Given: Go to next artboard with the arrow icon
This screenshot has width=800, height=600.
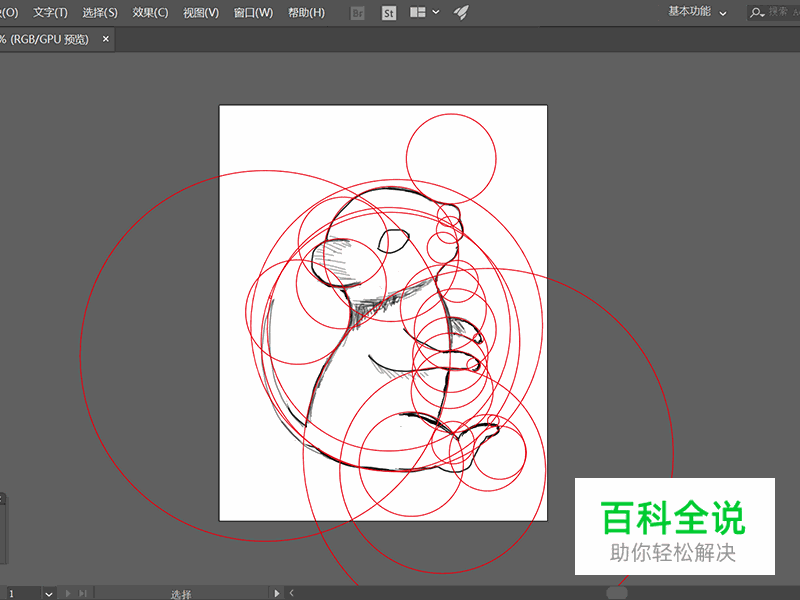Looking at the screenshot, I should pyautogui.click(x=68, y=592).
